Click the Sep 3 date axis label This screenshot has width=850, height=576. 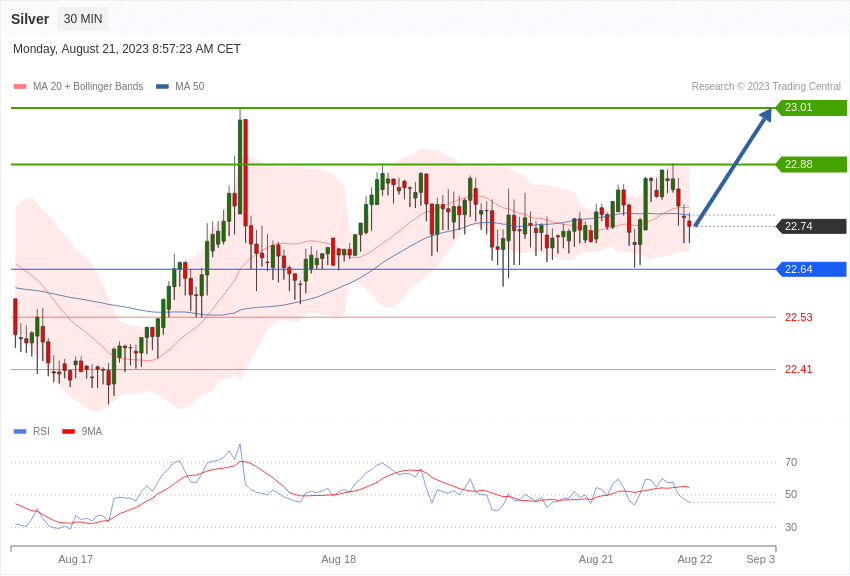[x=761, y=559]
